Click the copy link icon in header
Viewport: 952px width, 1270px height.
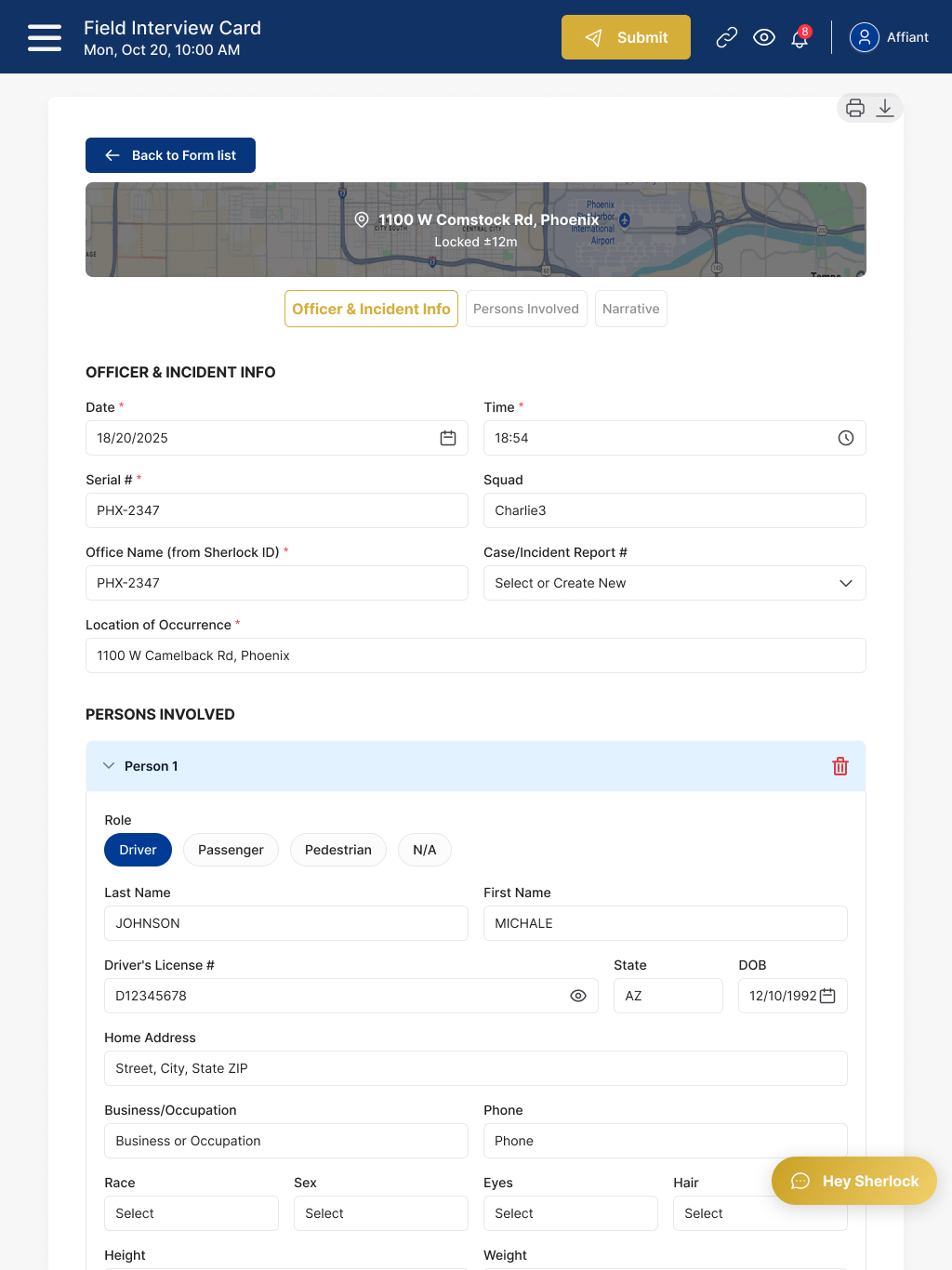point(726,37)
